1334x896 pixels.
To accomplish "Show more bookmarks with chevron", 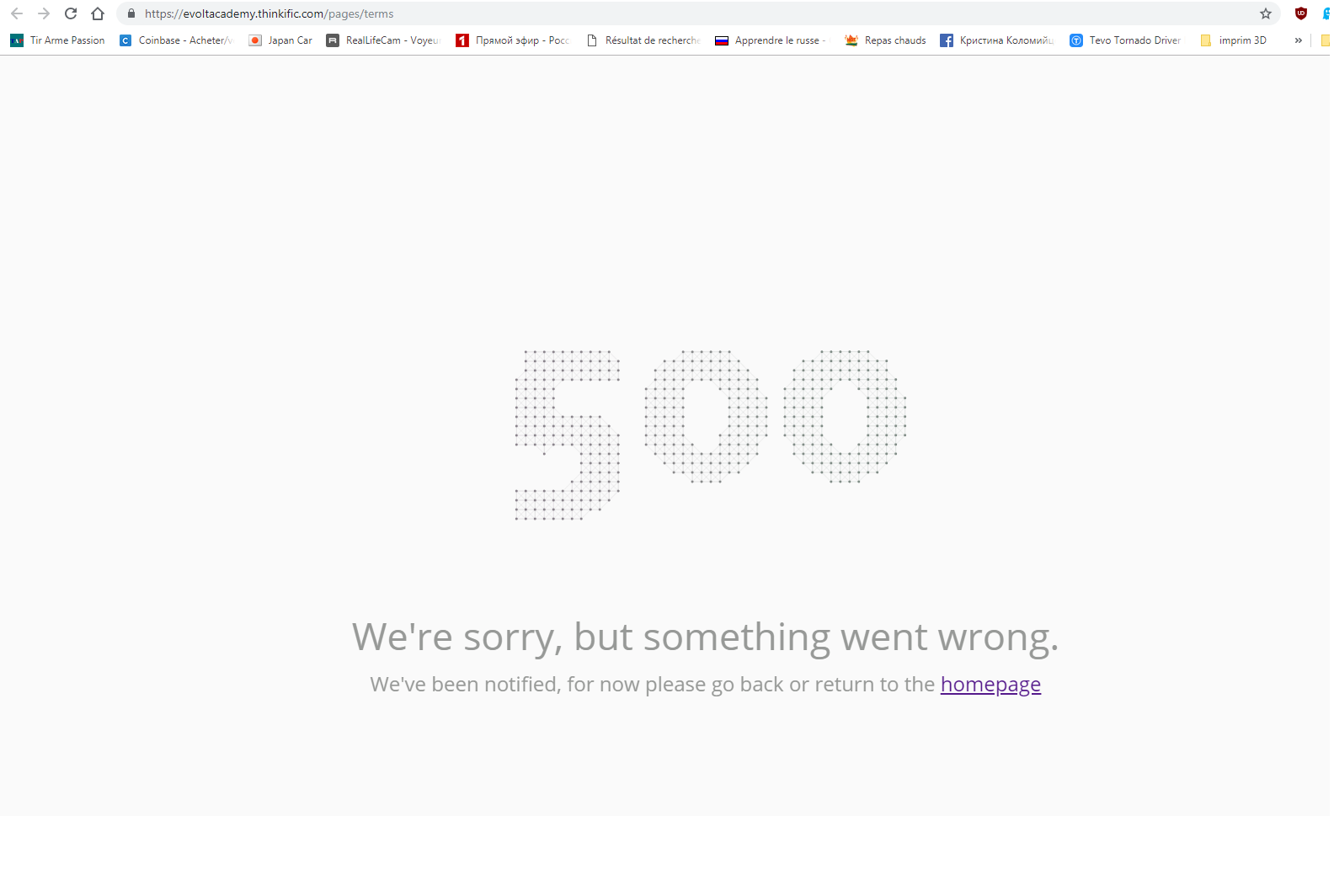I will (x=1299, y=40).
